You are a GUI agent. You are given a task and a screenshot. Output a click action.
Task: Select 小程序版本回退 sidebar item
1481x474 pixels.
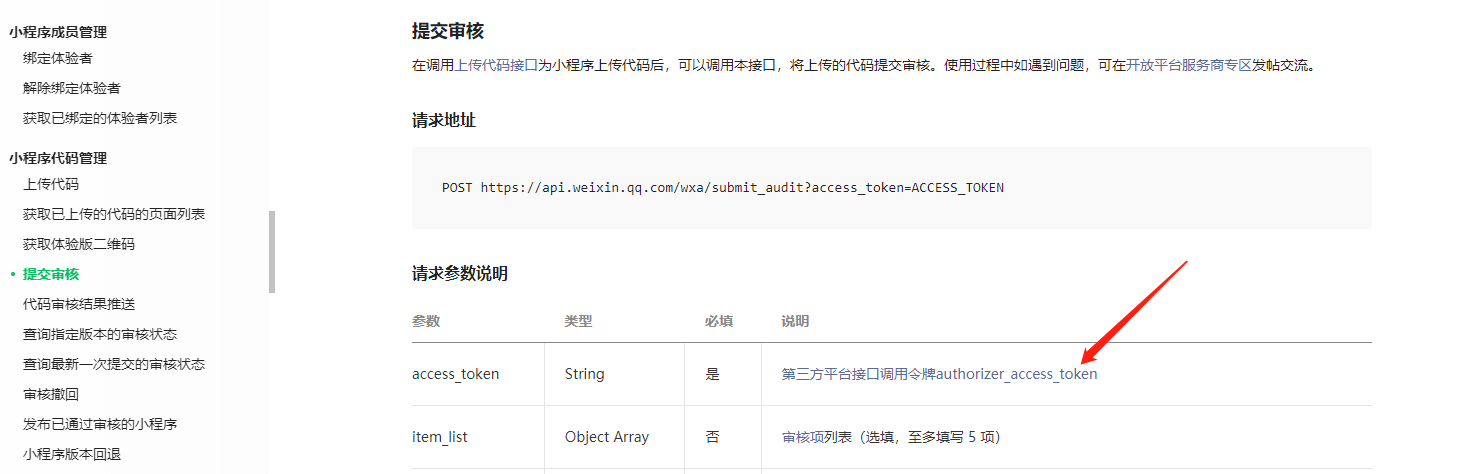coord(72,454)
